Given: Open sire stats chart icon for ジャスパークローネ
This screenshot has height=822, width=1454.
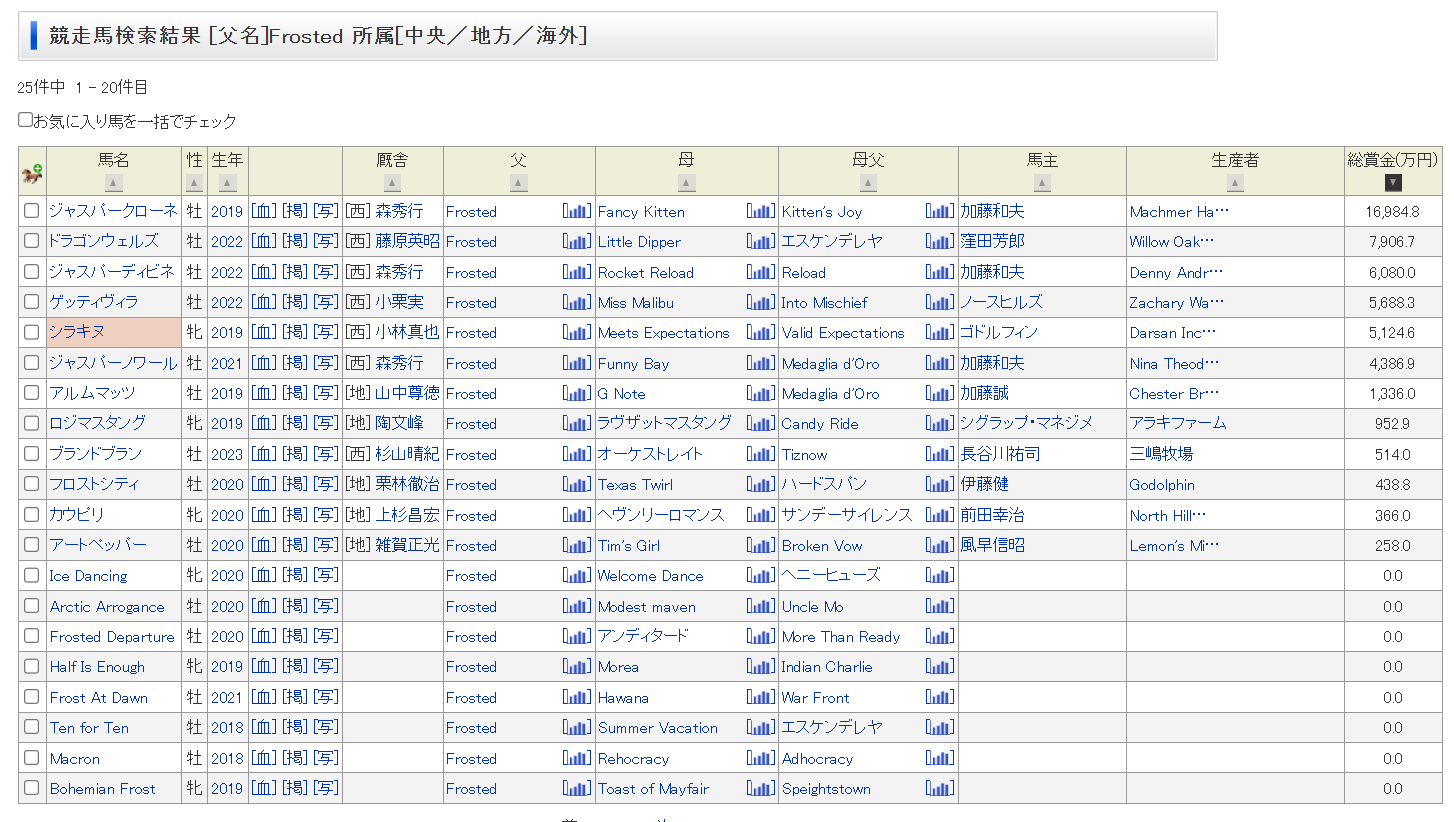Looking at the screenshot, I should pos(577,211).
